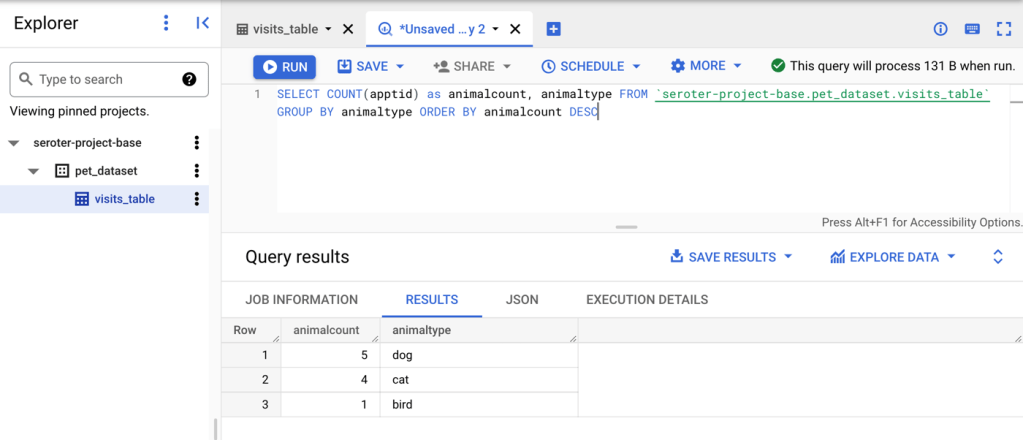Click the search help question icon

click(189, 80)
